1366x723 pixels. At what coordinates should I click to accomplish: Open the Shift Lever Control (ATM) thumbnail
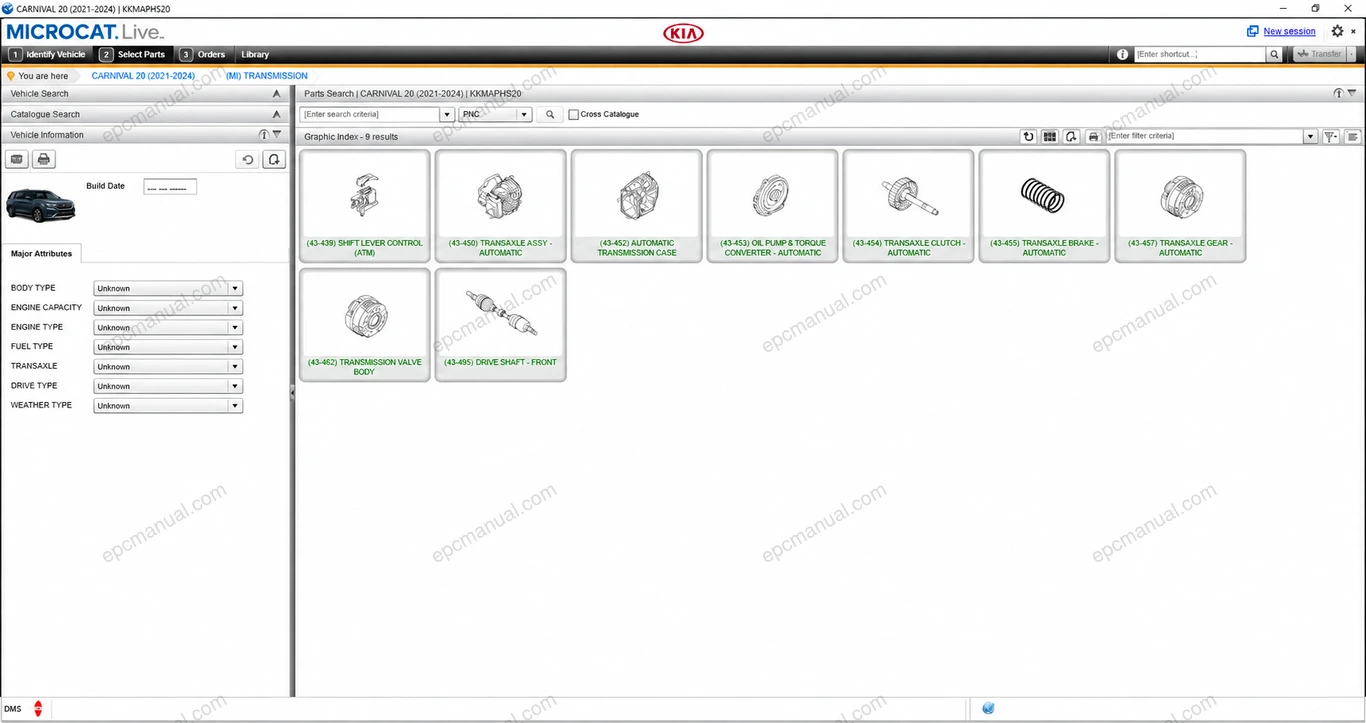point(365,206)
